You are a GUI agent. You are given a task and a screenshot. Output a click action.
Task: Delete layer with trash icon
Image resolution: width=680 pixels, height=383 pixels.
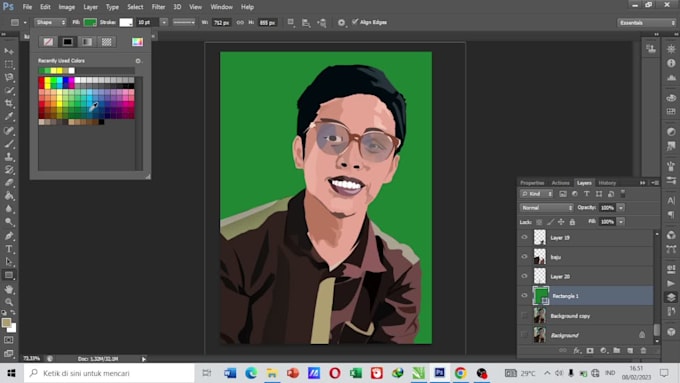[x=643, y=350]
